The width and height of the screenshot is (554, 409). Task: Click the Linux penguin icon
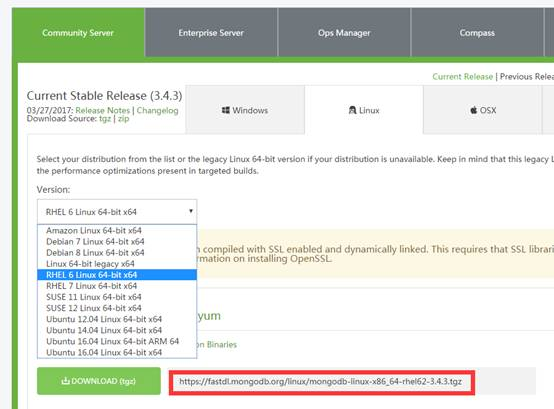click(x=352, y=110)
